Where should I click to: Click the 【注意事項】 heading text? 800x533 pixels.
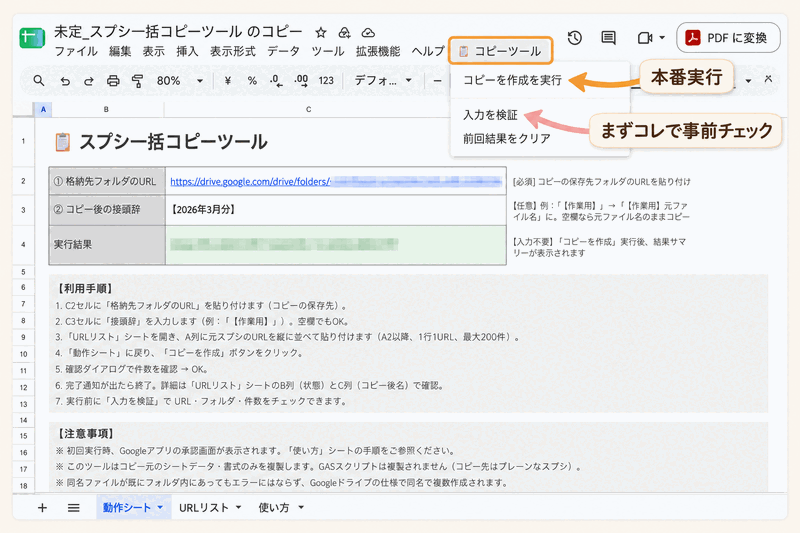click(x=85, y=434)
